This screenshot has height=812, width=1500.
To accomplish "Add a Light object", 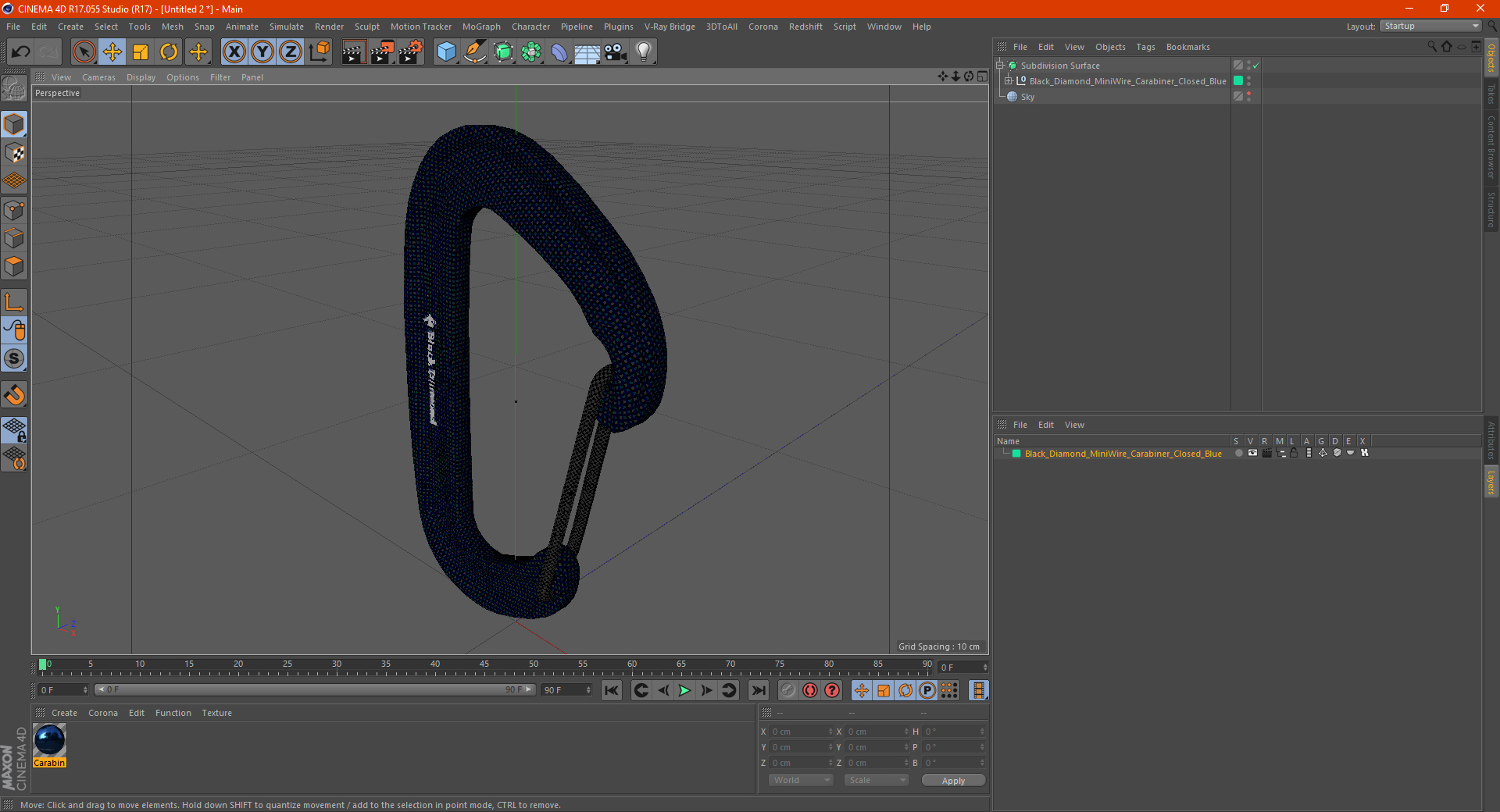I will (644, 52).
